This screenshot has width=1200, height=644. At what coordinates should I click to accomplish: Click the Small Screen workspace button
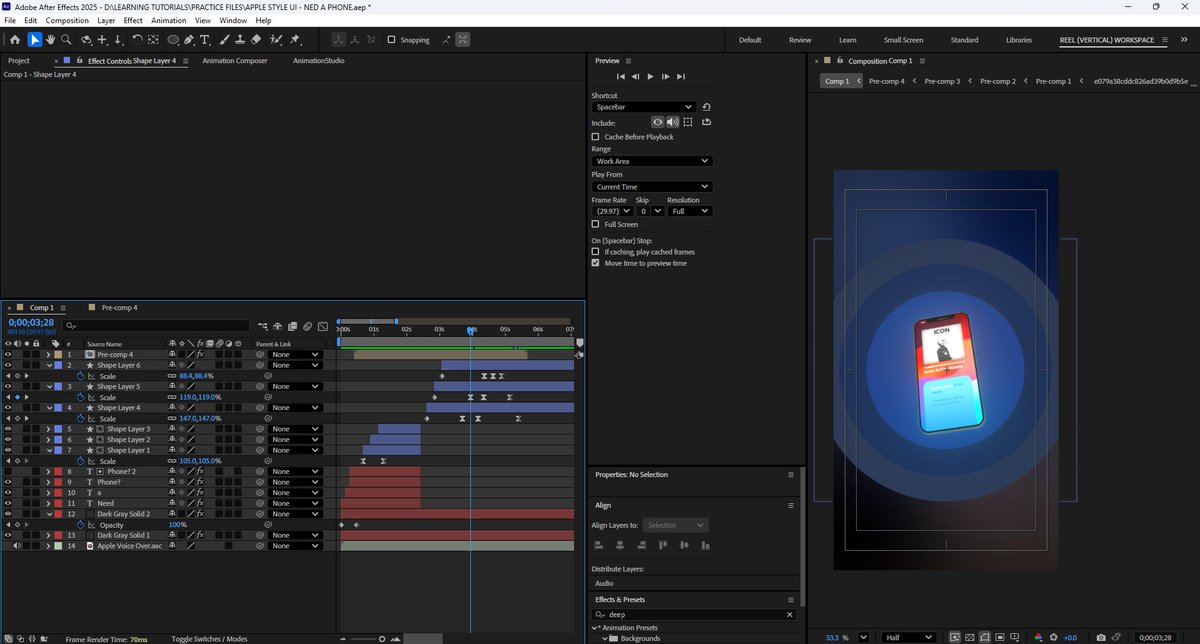pyautogui.click(x=903, y=39)
